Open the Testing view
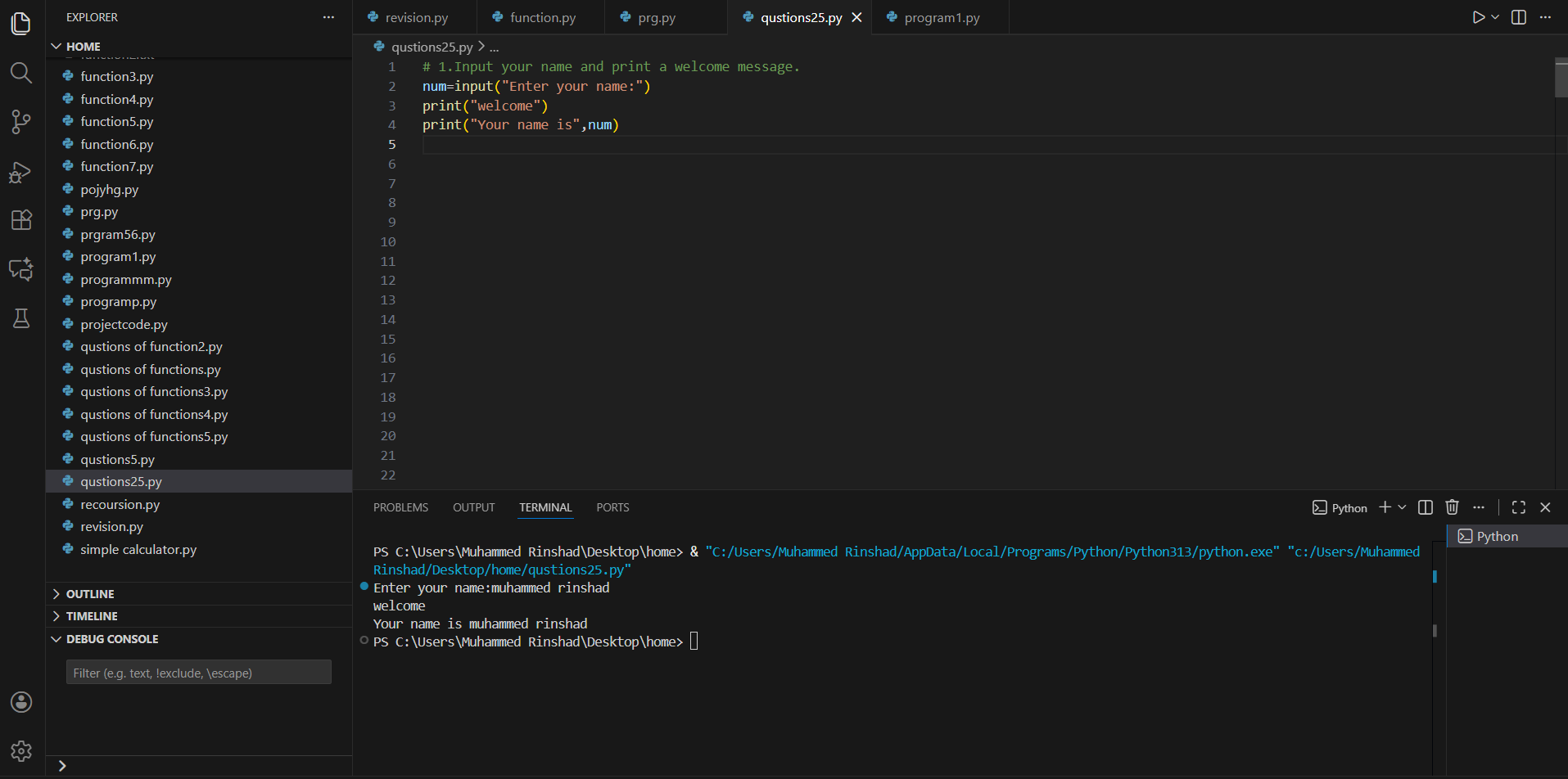 tap(20, 318)
